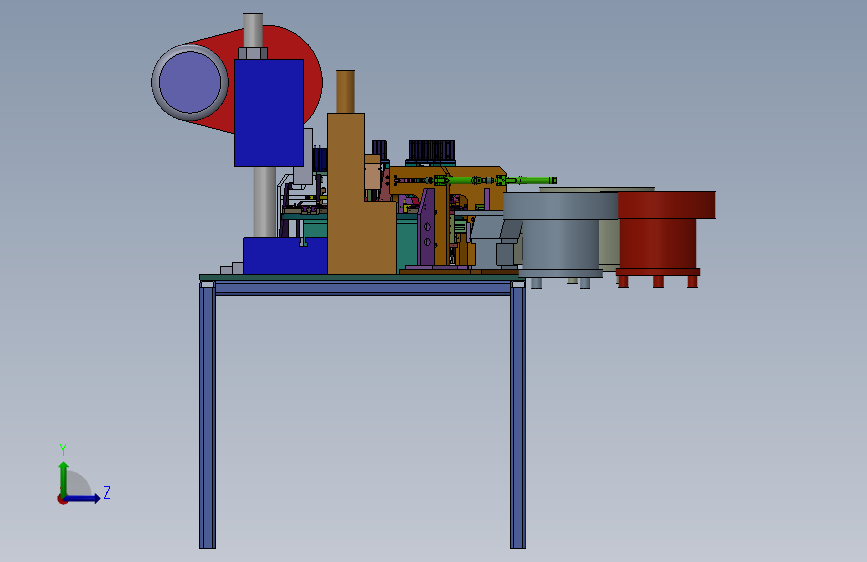Select the brown cylinder atop the column

tap(346, 92)
